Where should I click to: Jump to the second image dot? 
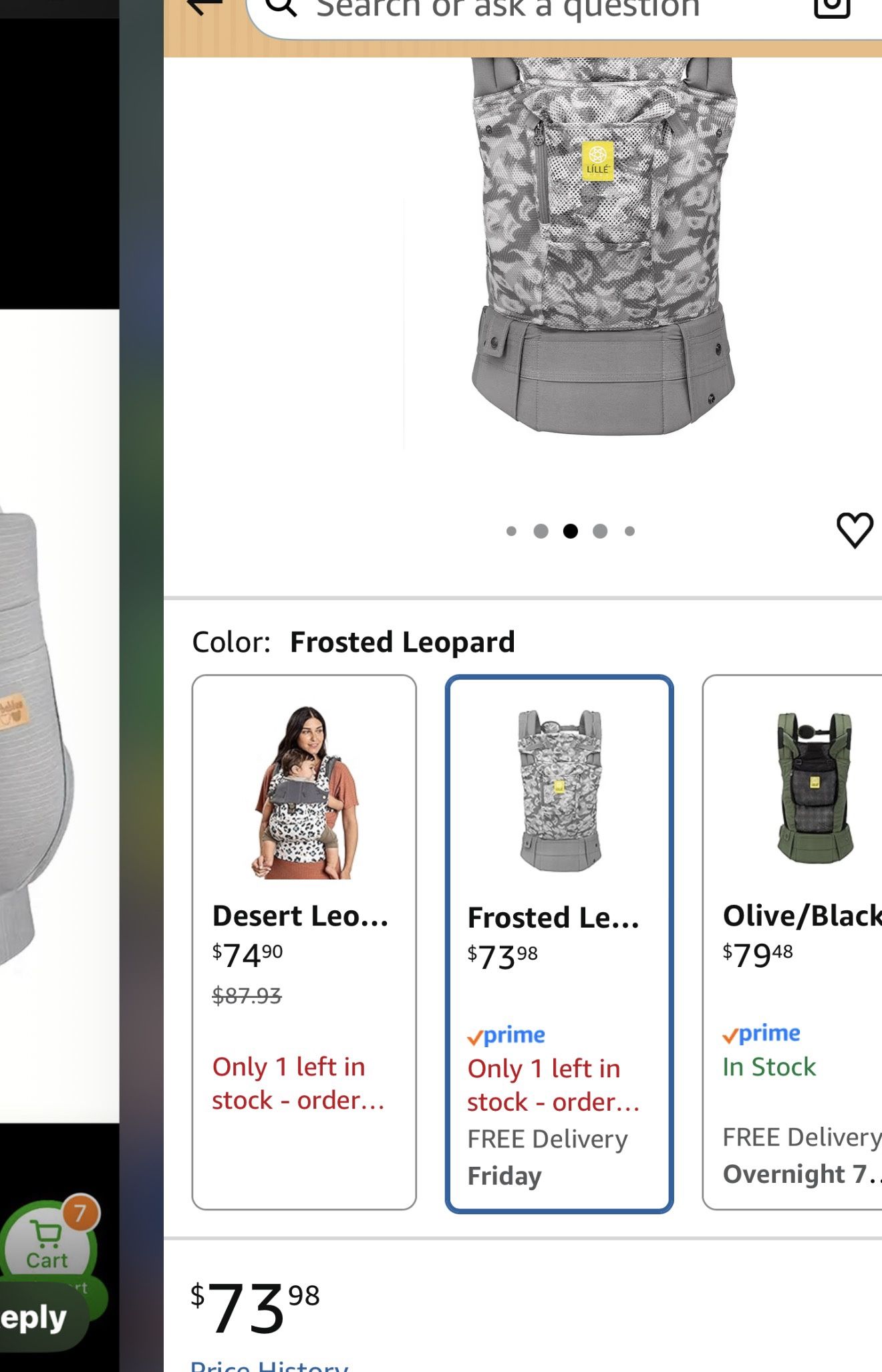click(x=541, y=531)
